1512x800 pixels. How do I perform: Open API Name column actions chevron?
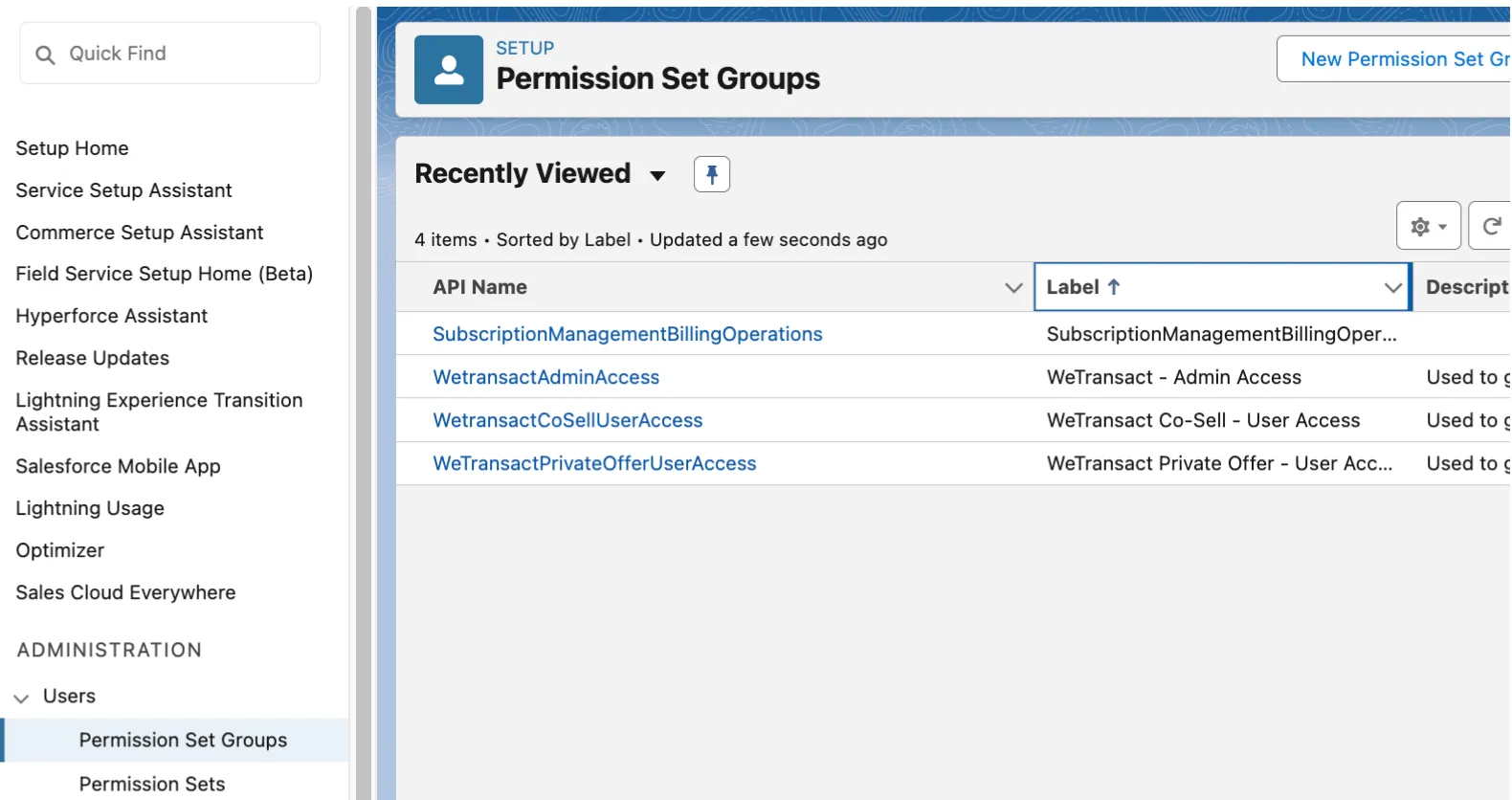click(x=1013, y=287)
